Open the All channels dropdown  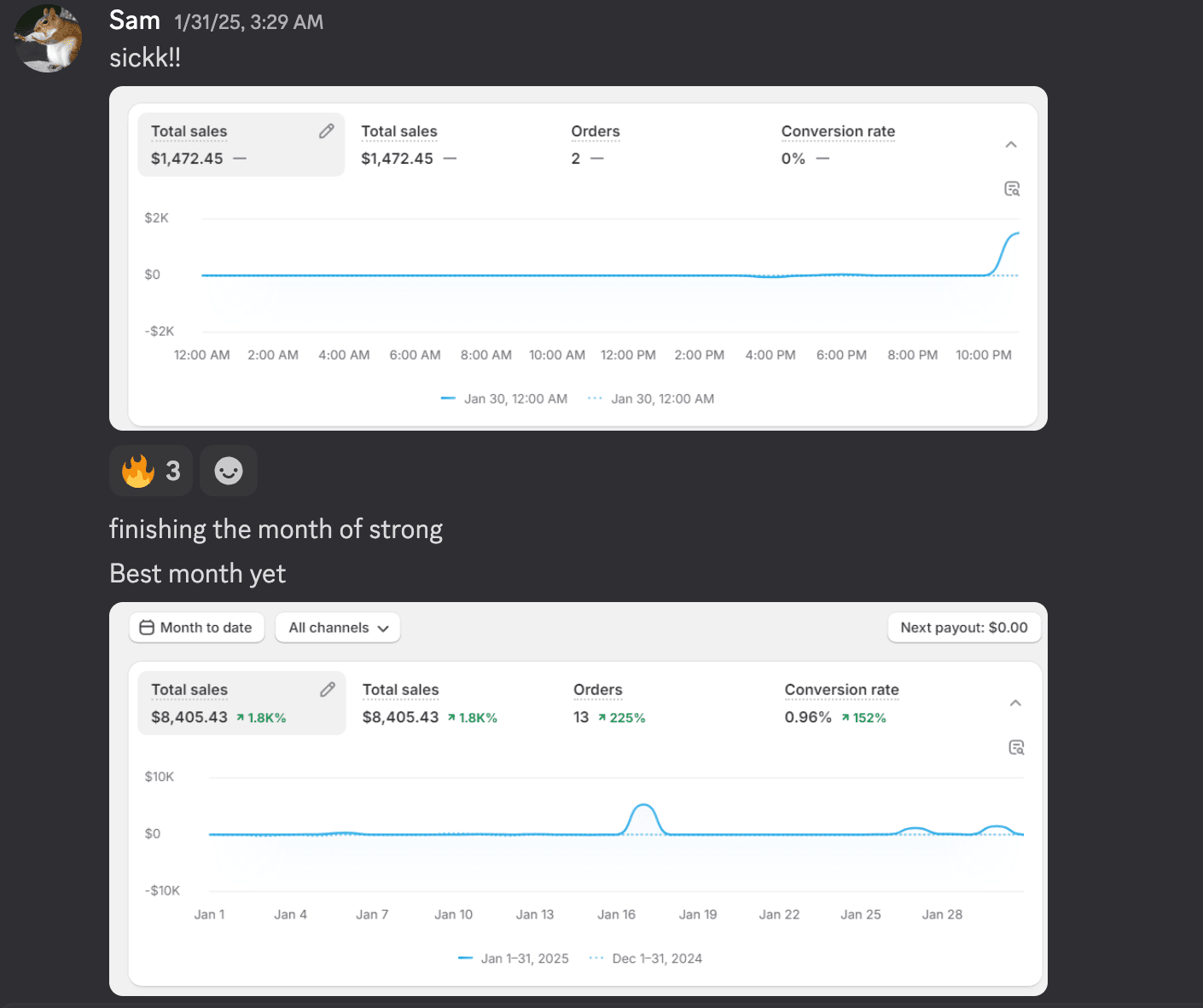tap(338, 628)
